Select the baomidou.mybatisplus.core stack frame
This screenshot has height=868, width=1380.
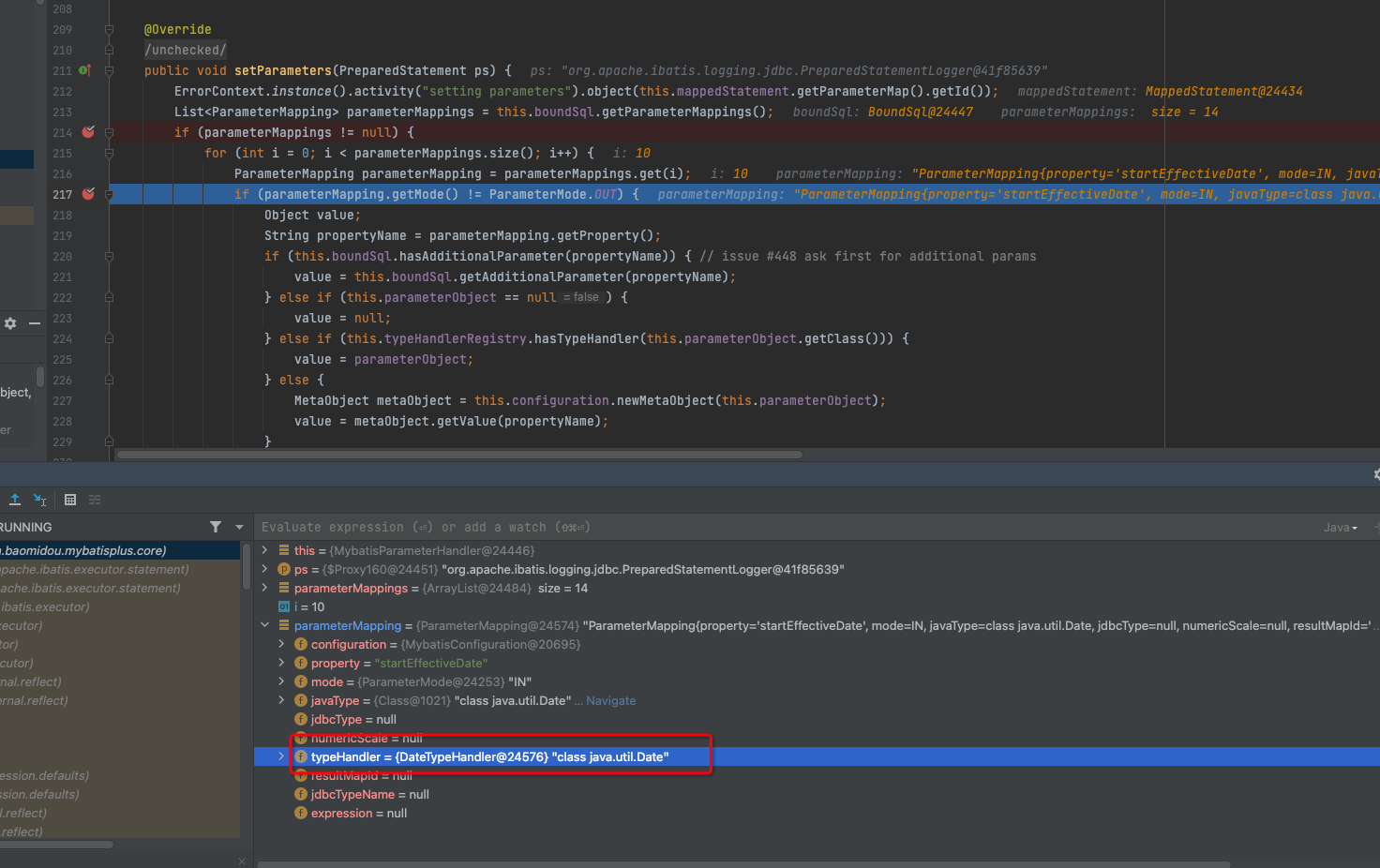coord(84,550)
